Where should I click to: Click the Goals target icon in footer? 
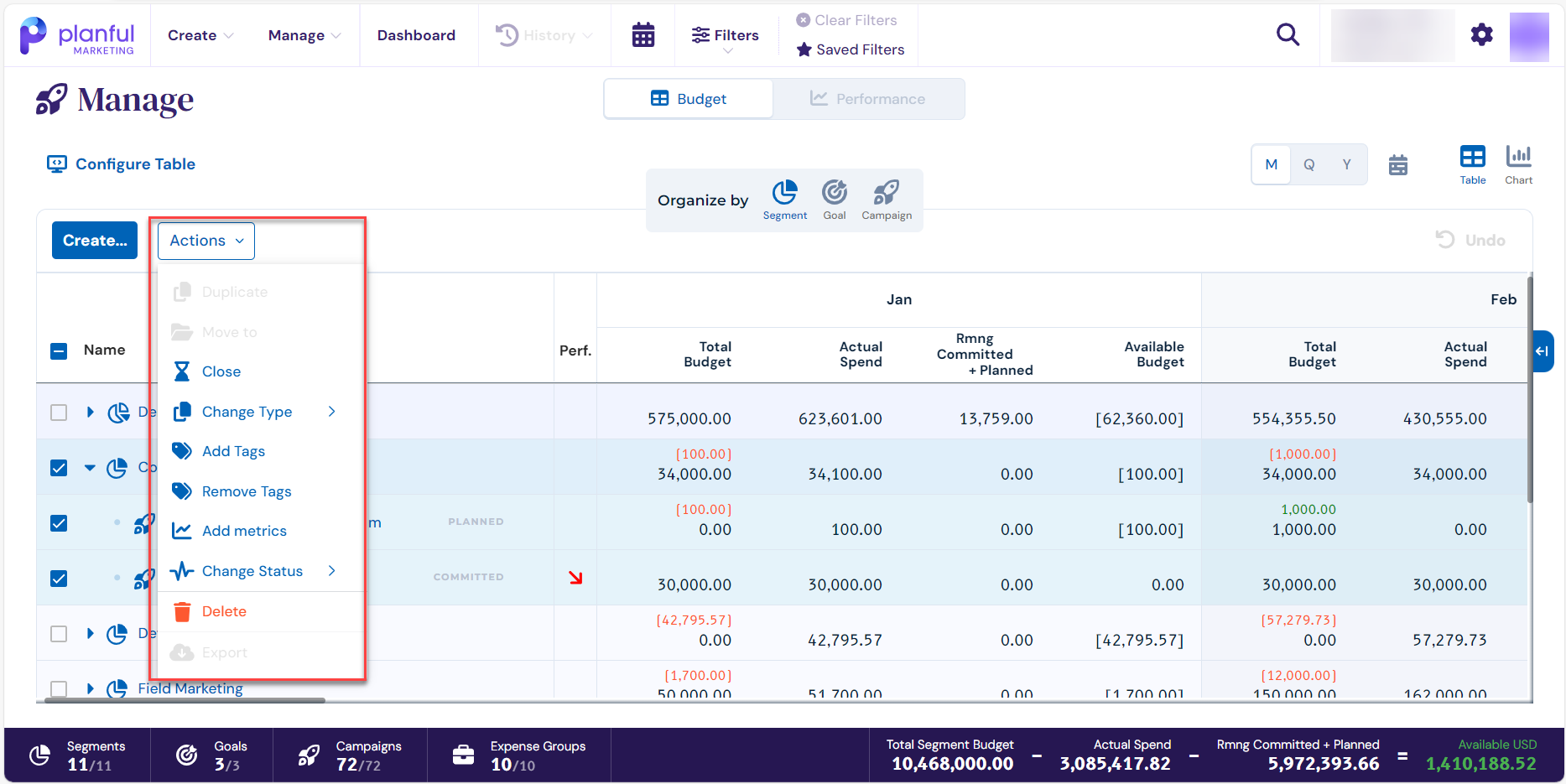coord(186,755)
